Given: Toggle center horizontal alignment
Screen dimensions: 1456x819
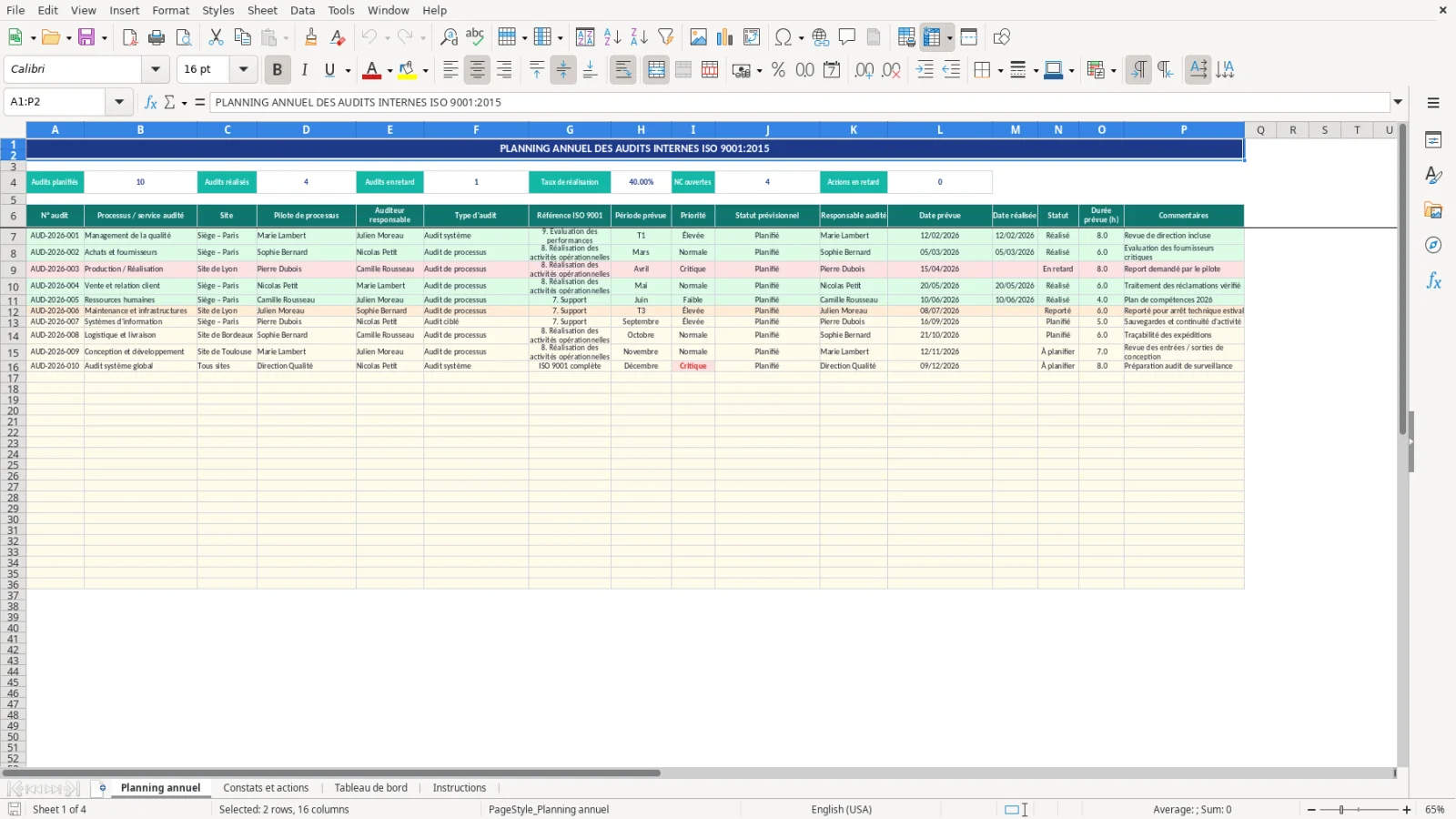Looking at the screenshot, I should point(477,70).
